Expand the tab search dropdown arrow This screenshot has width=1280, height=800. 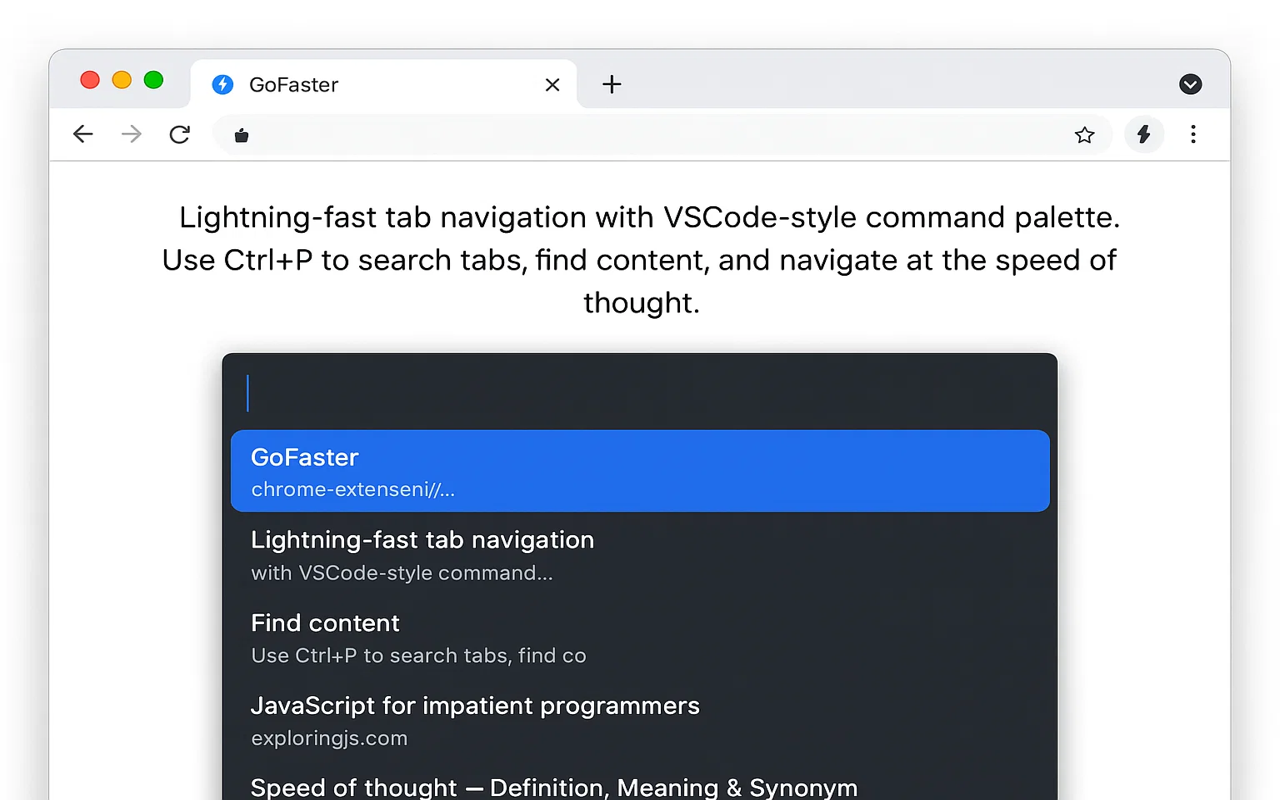[x=1190, y=85]
